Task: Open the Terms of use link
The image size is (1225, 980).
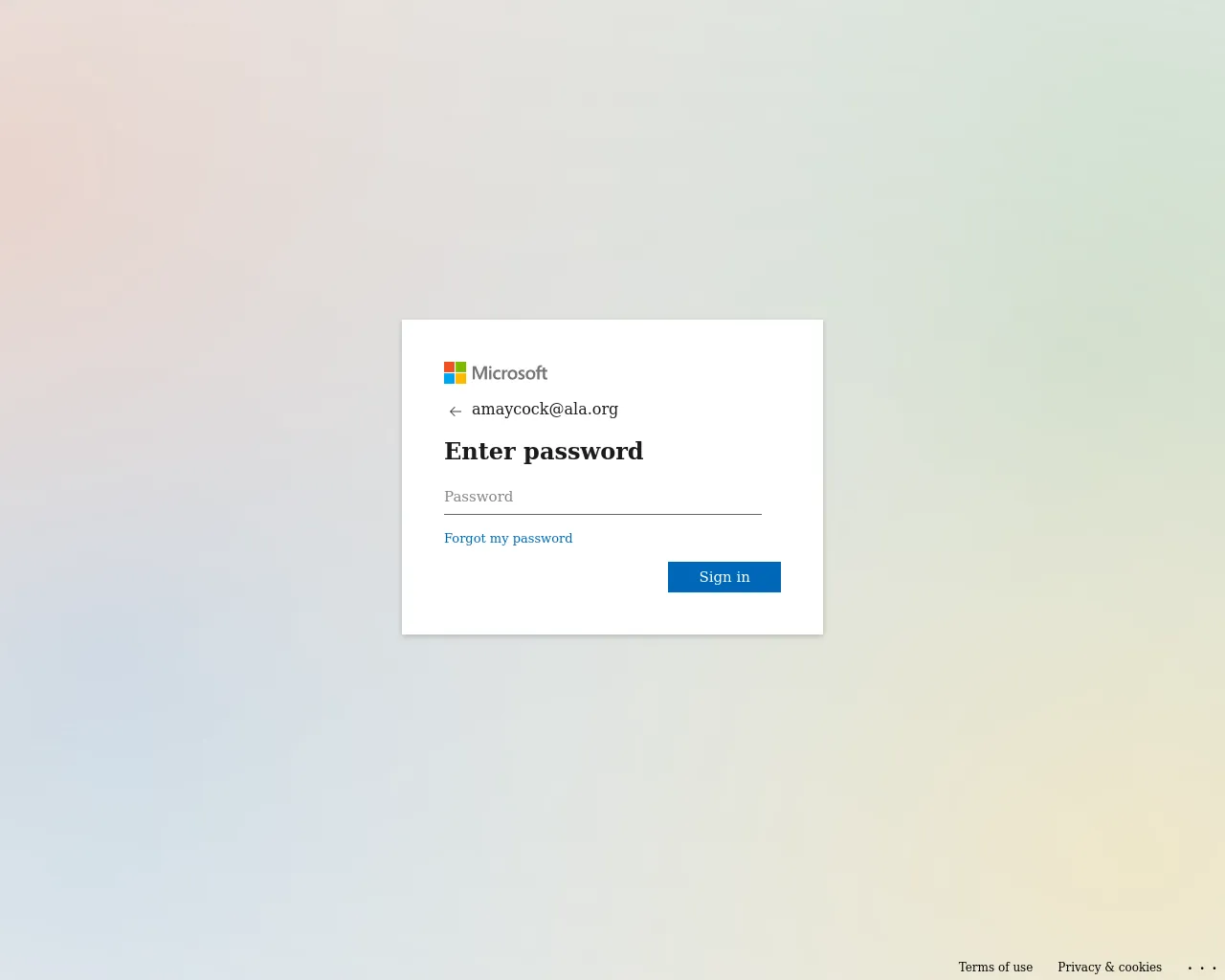Action: click(995, 967)
